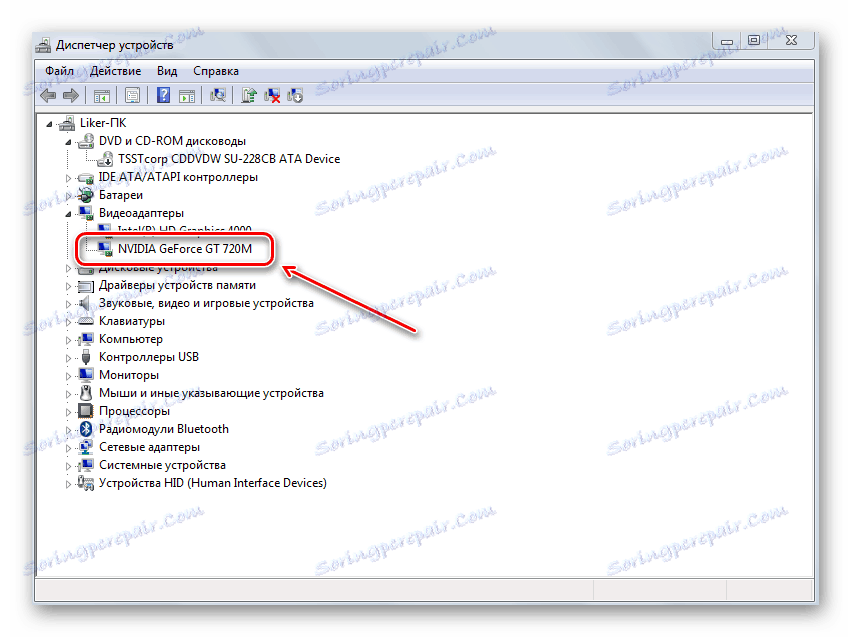Viewport: 851px width, 637px height.
Task: Click the Scan for hardware changes icon
Action: (x=218, y=95)
